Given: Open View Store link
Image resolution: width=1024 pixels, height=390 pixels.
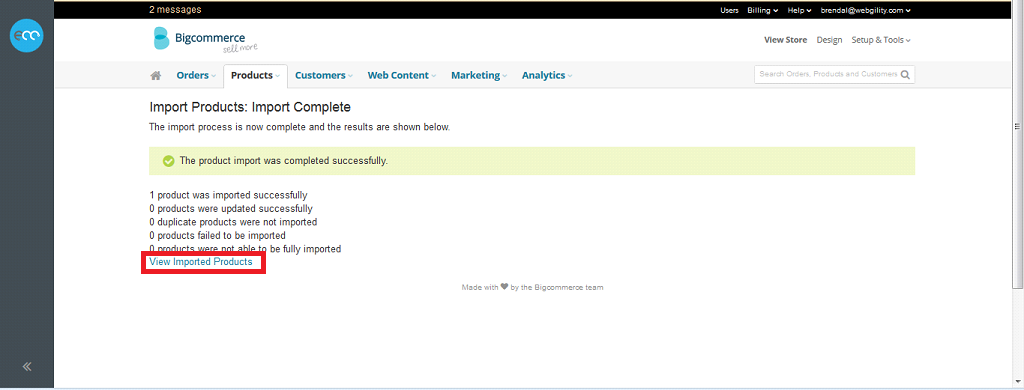Looking at the screenshot, I should (x=786, y=40).
